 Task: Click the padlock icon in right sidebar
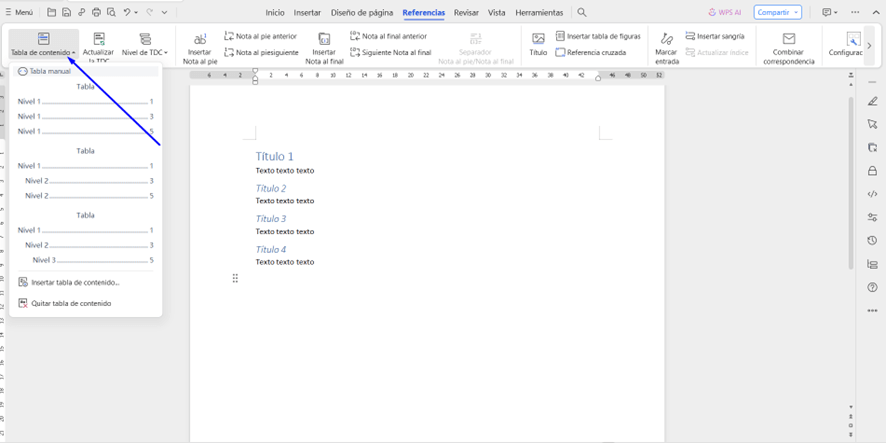[872, 171]
